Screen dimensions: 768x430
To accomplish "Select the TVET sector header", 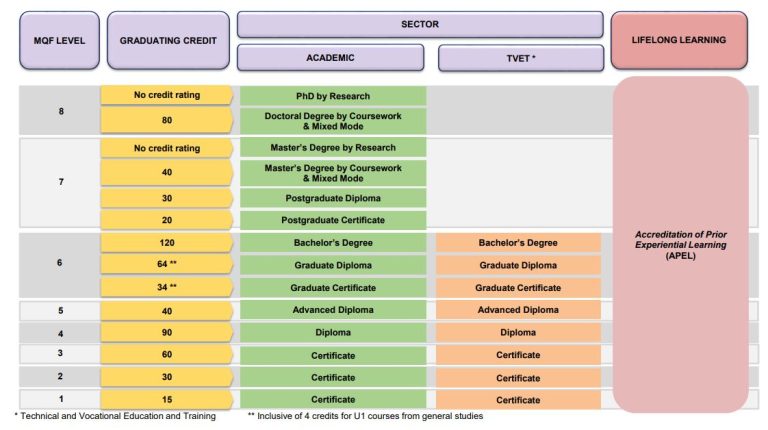I will pyautogui.click(x=519, y=58).
